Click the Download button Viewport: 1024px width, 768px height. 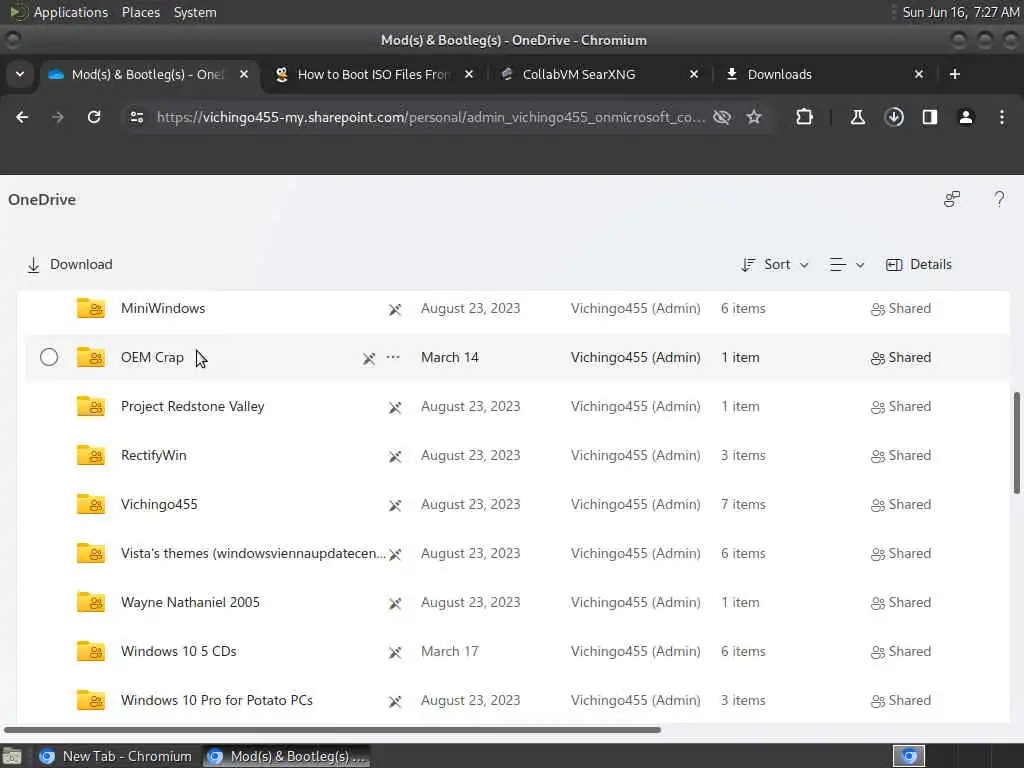click(x=69, y=264)
